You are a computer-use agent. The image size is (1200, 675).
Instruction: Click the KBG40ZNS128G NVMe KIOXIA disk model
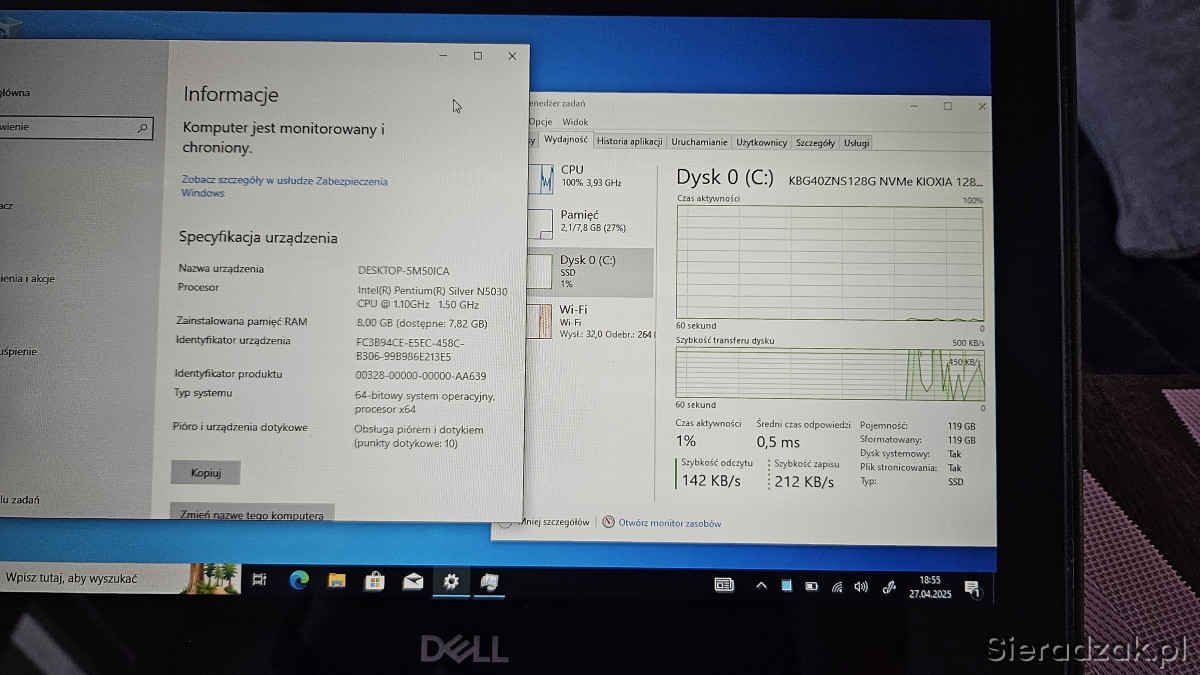click(x=885, y=182)
